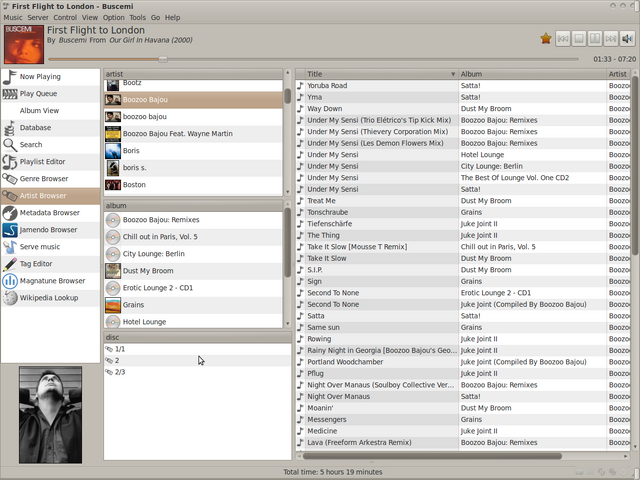
Task: Click the album filter header
Action: click(193, 206)
